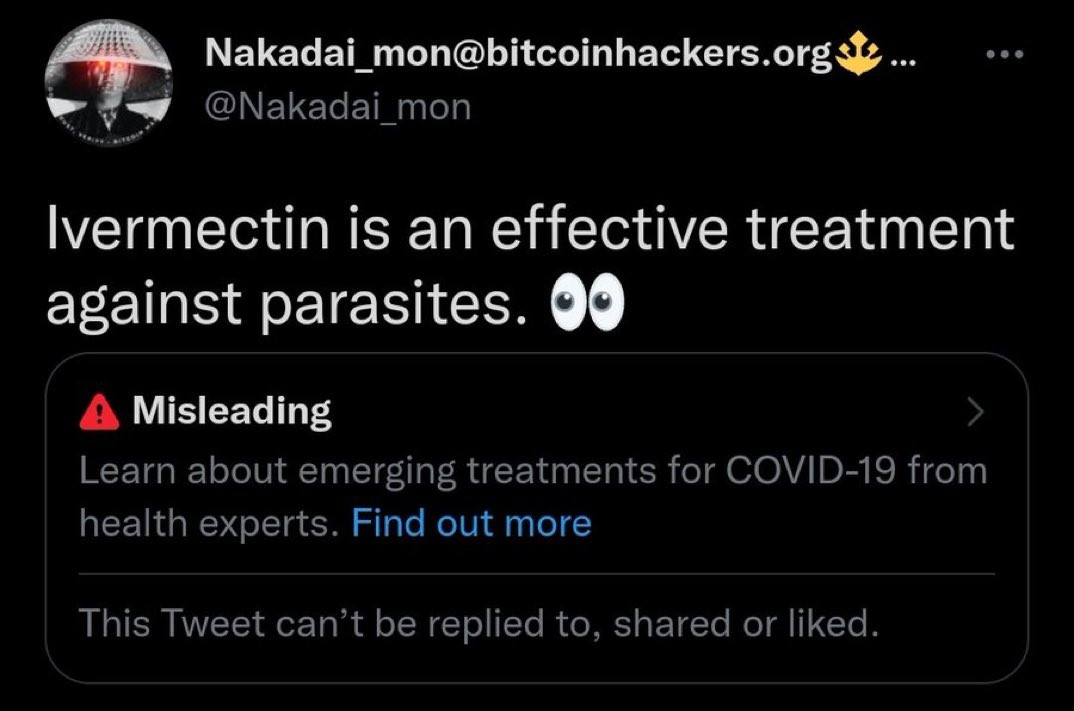The image size is (1074, 711).
Task: Follow the 'Find out more' link
Action: (471, 523)
